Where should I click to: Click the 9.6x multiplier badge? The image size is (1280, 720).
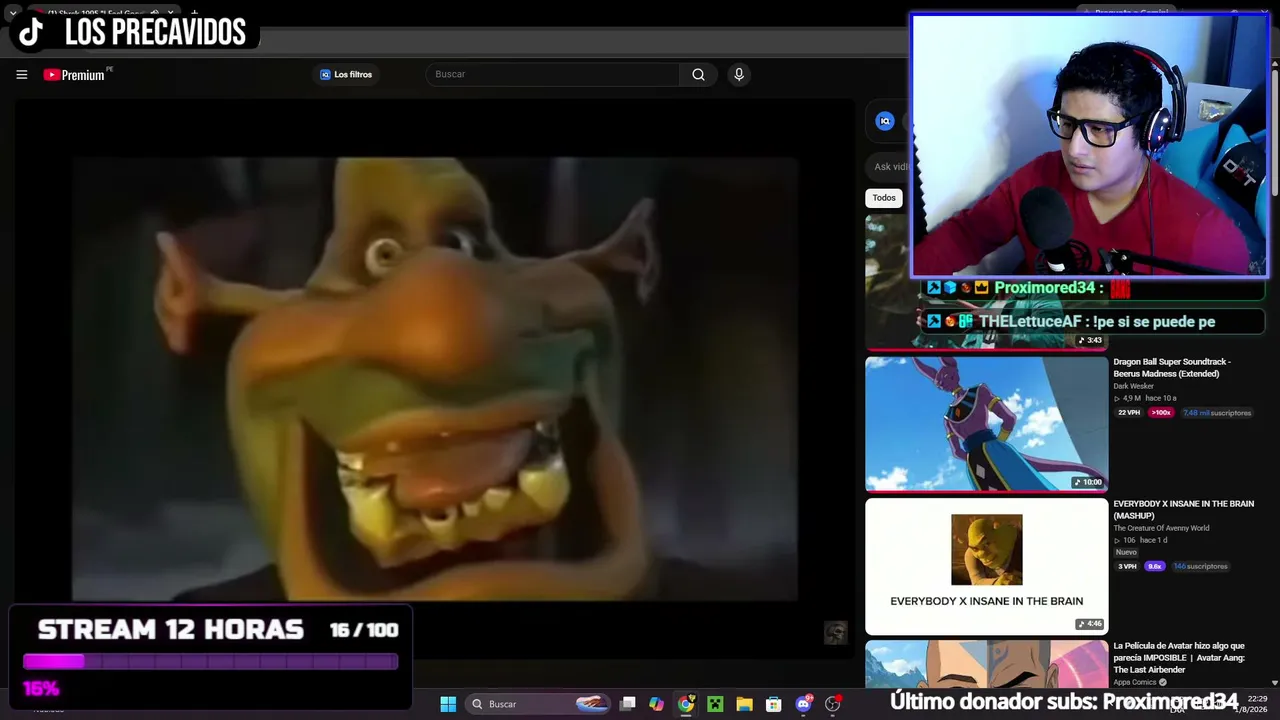click(x=1155, y=566)
